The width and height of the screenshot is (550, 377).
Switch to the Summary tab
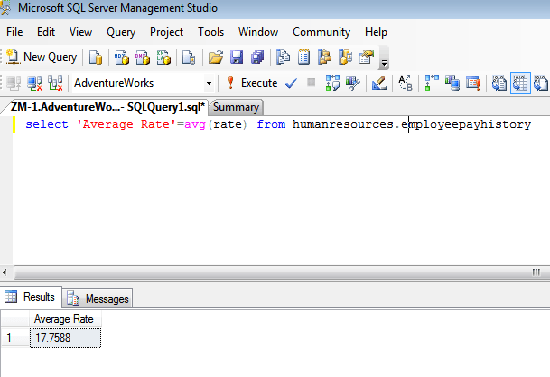(x=236, y=107)
